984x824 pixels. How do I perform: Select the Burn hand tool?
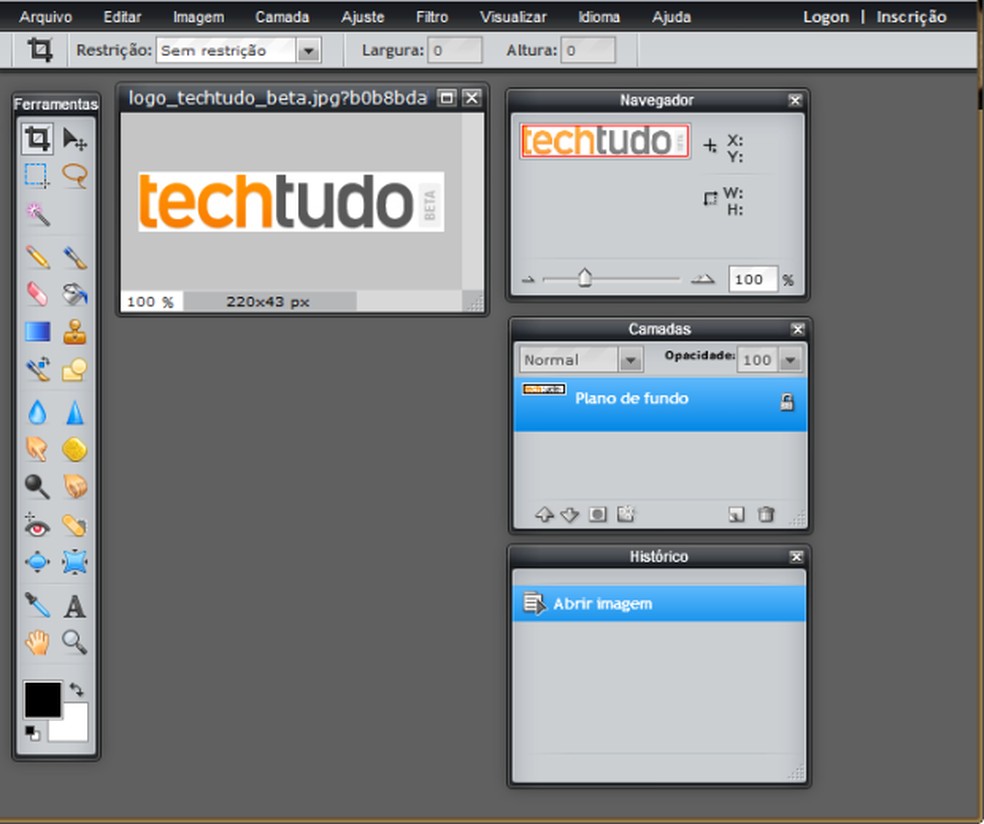pos(75,486)
